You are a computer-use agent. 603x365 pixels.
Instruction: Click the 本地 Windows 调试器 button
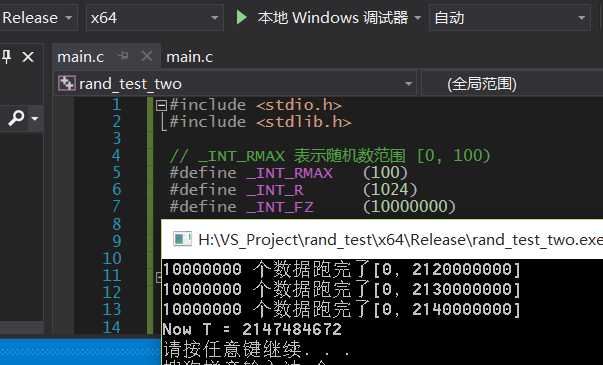coord(333,18)
